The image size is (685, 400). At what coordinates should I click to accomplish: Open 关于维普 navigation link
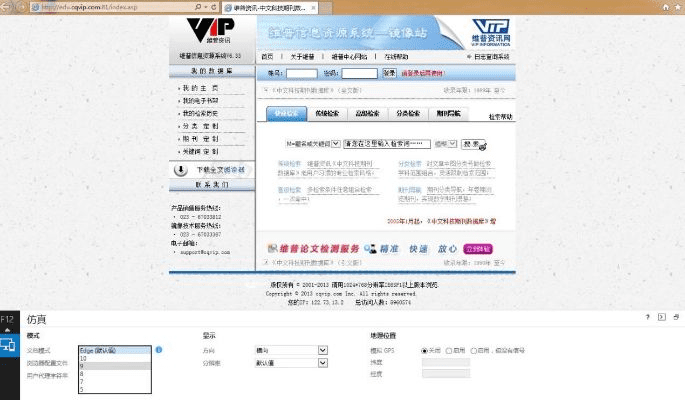[302, 57]
